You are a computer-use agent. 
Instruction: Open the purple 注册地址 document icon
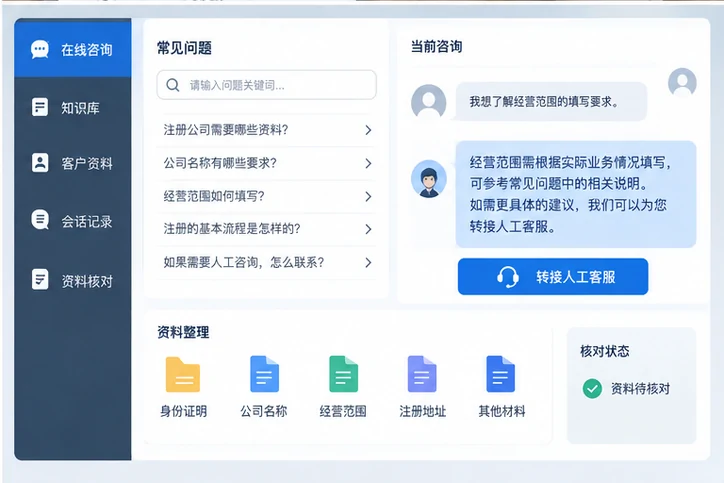[x=422, y=374]
